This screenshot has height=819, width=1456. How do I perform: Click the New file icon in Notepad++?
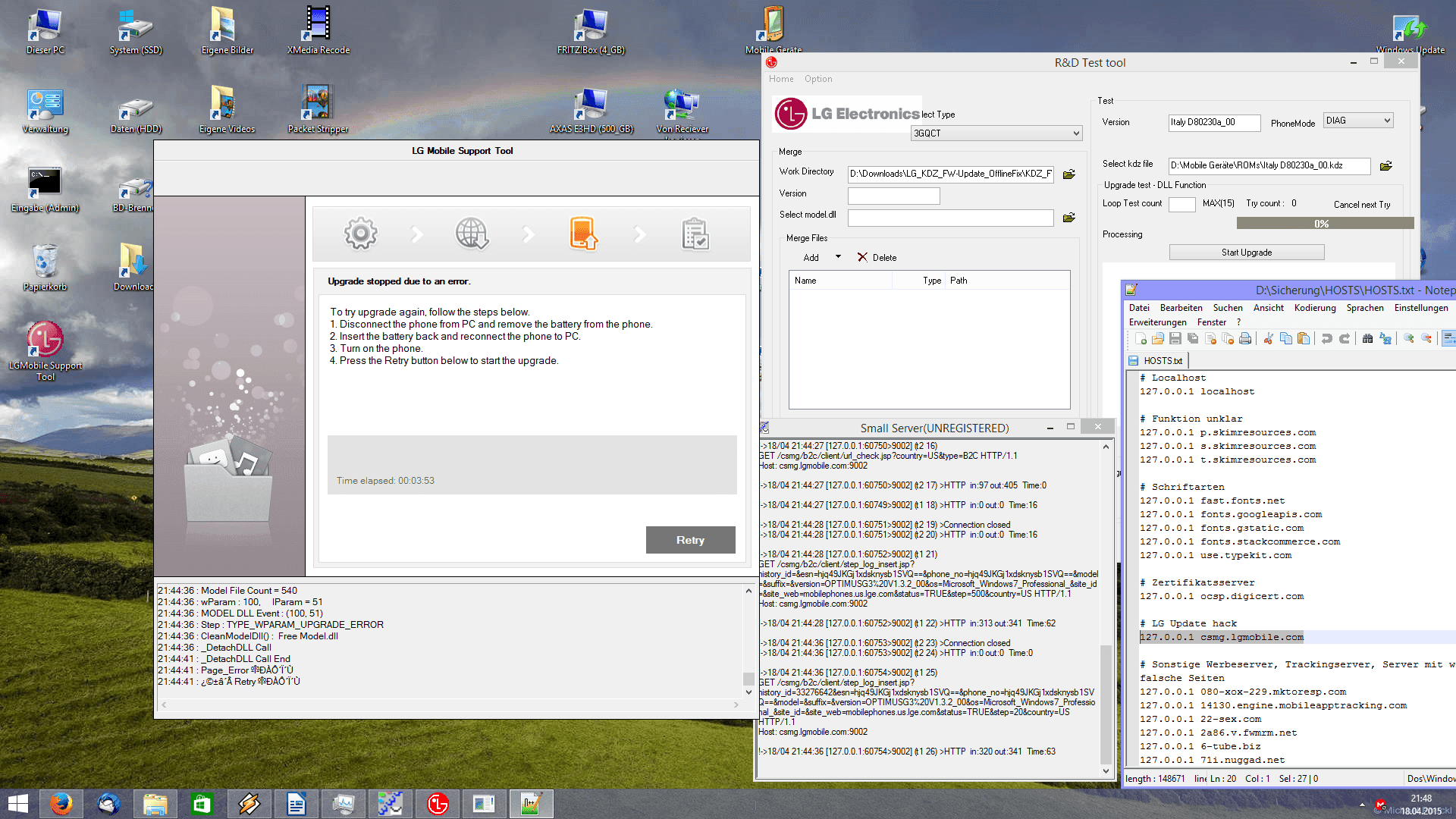coord(1141,338)
